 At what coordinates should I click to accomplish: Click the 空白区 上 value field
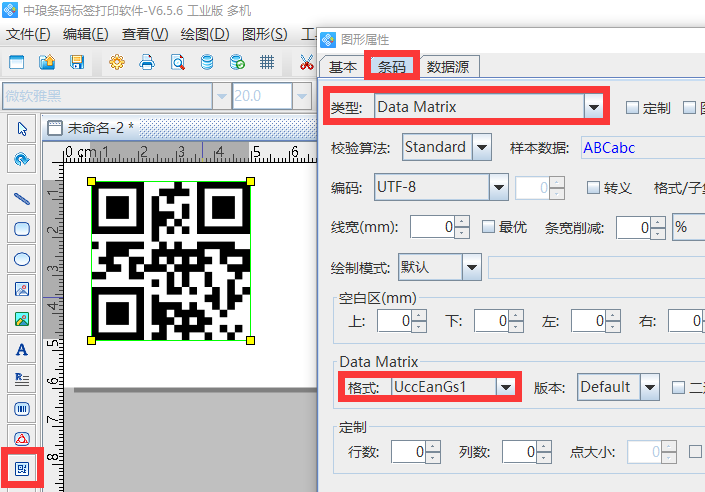pyautogui.click(x=395, y=321)
